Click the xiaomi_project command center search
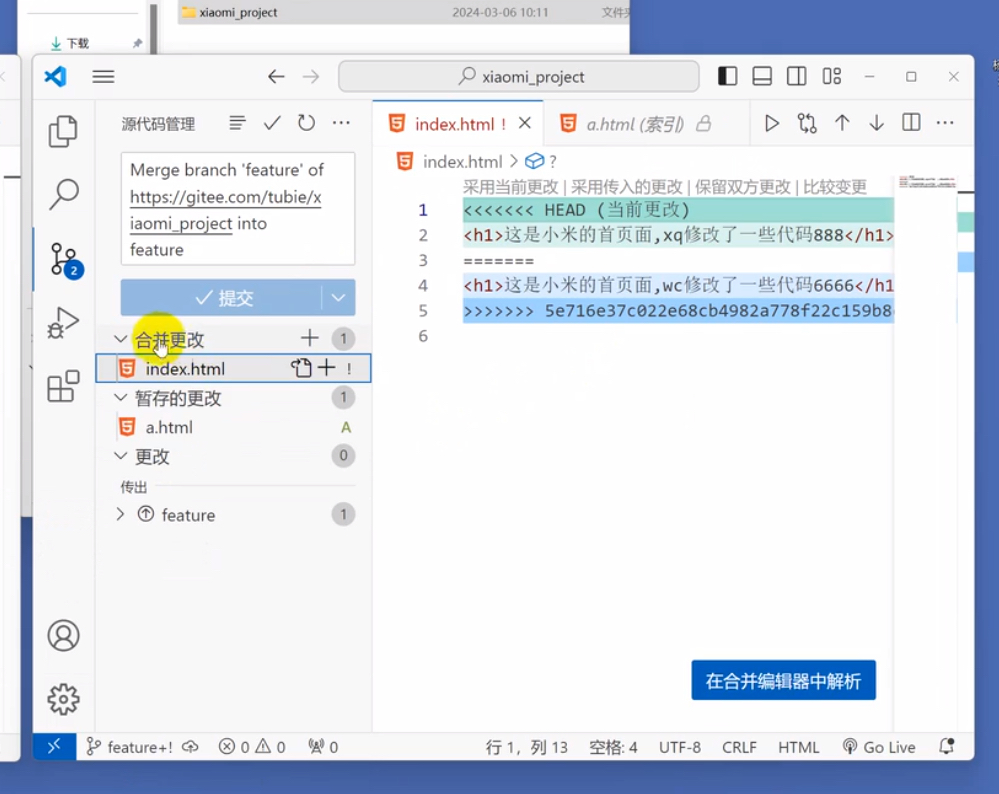Viewport: 999px width, 794px height. pyautogui.click(x=519, y=76)
